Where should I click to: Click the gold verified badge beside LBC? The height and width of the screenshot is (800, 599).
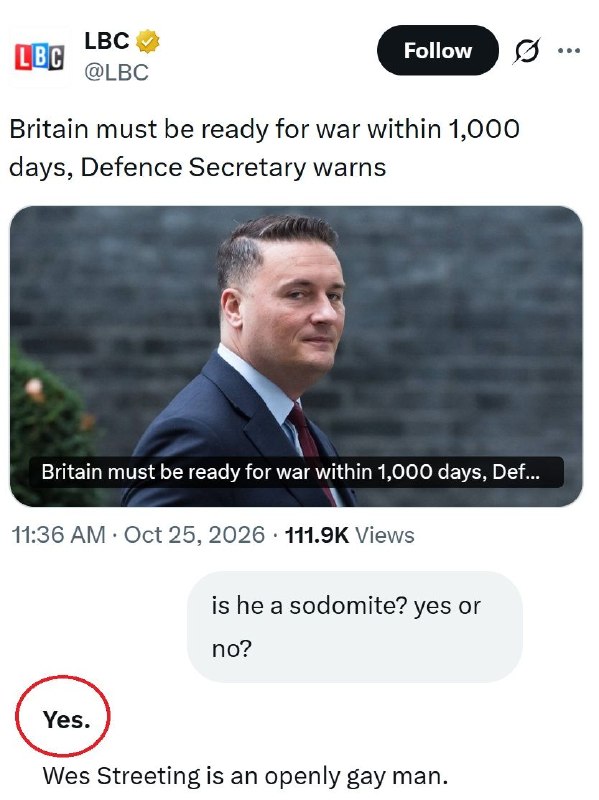pyautogui.click(x=147, y=41)
